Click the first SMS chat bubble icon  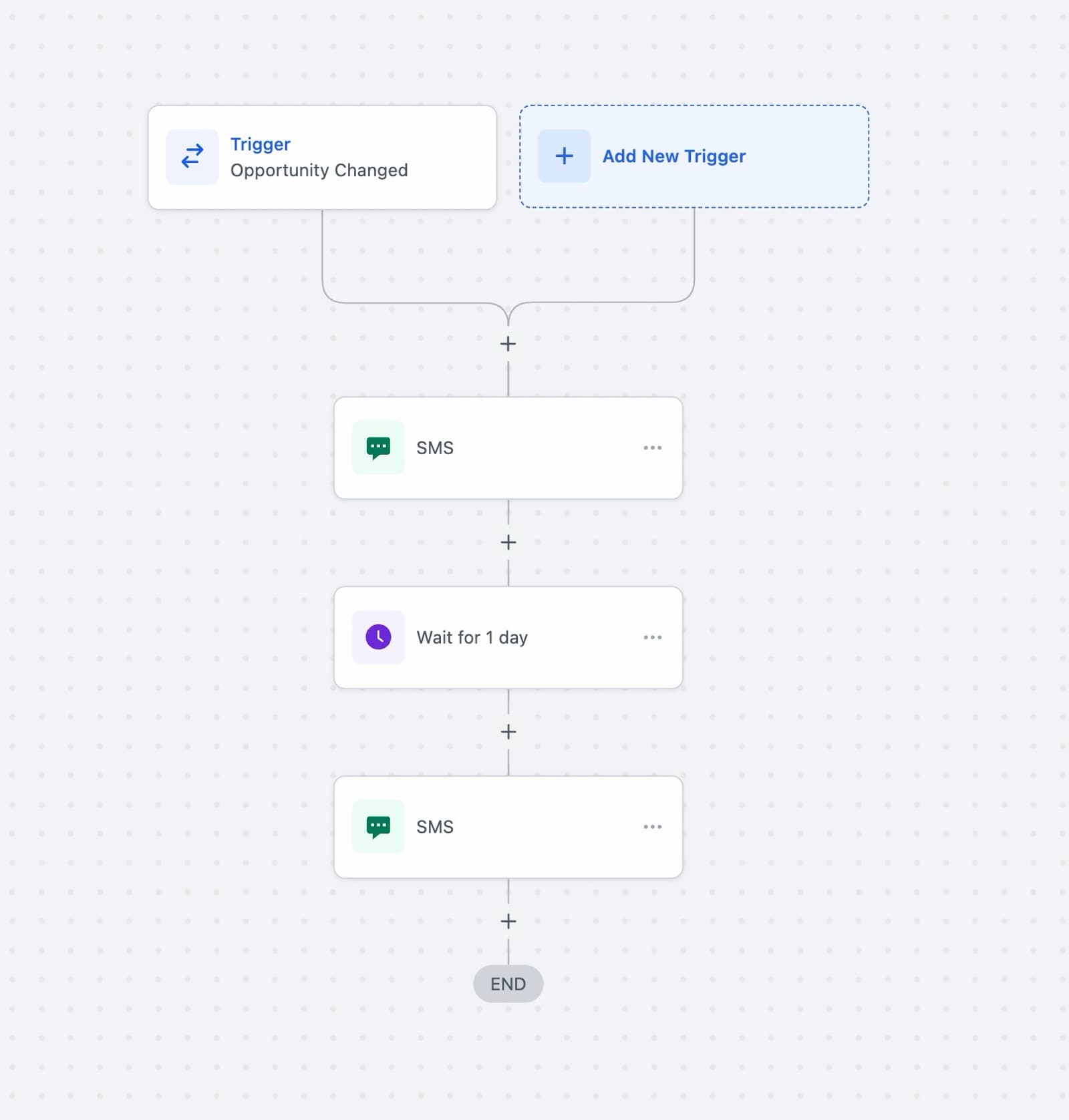(378, 447)
